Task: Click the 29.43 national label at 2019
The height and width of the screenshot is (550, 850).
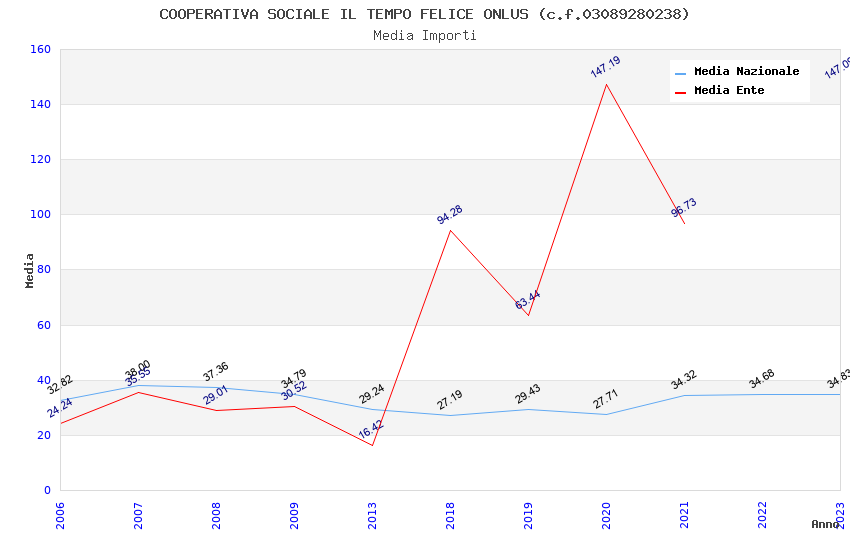Action: click(527, 394)
